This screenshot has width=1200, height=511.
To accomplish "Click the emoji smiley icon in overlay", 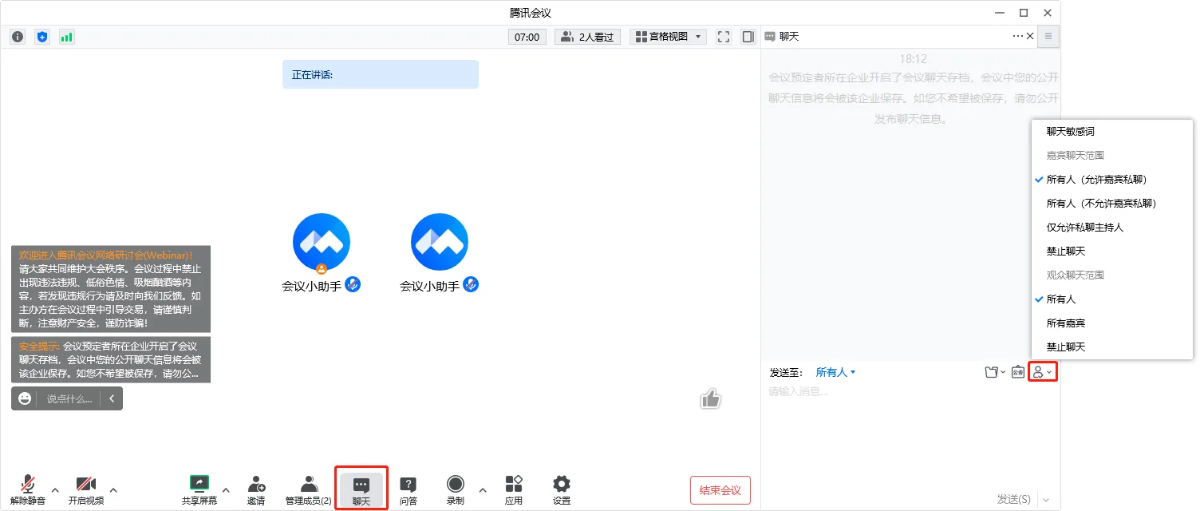I will point(24,398).
